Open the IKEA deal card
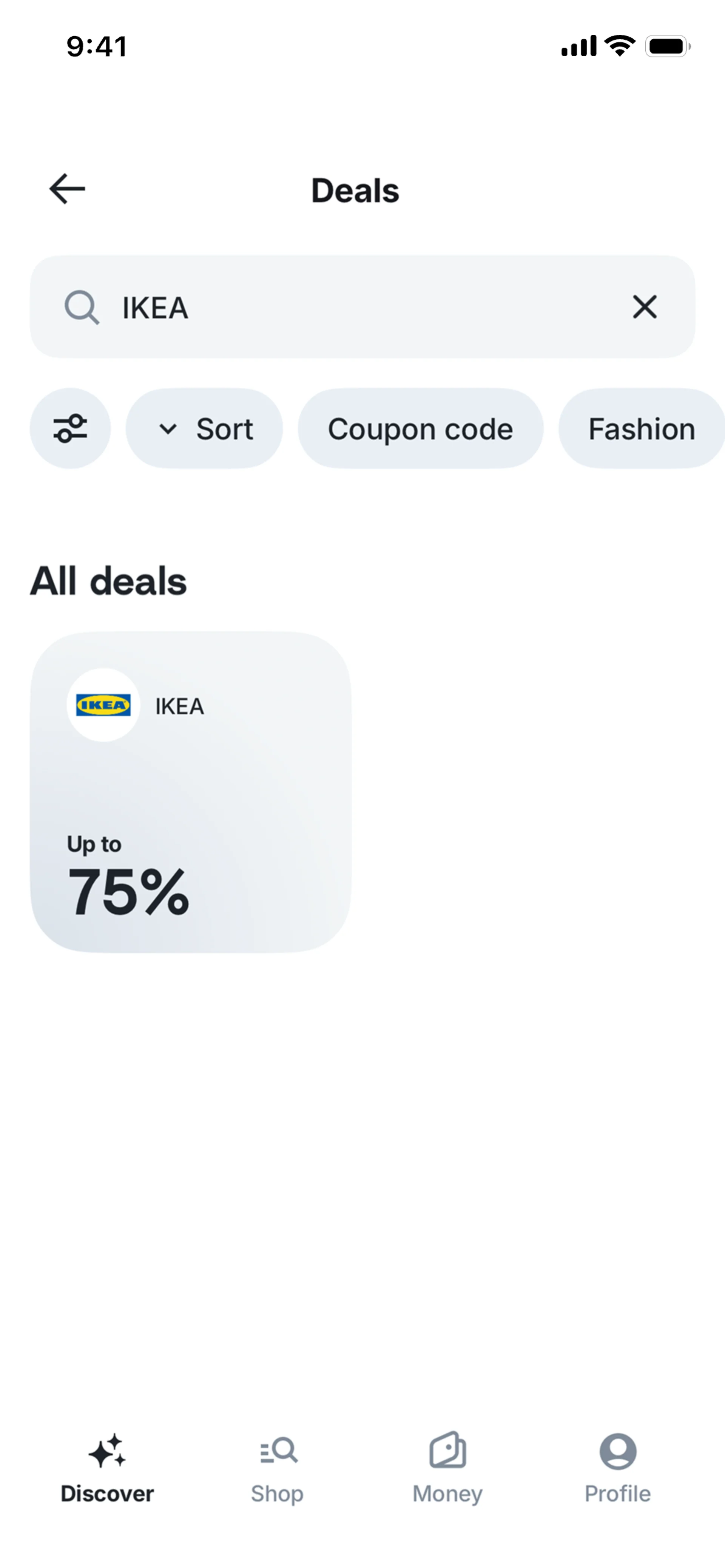 point(191,791)
